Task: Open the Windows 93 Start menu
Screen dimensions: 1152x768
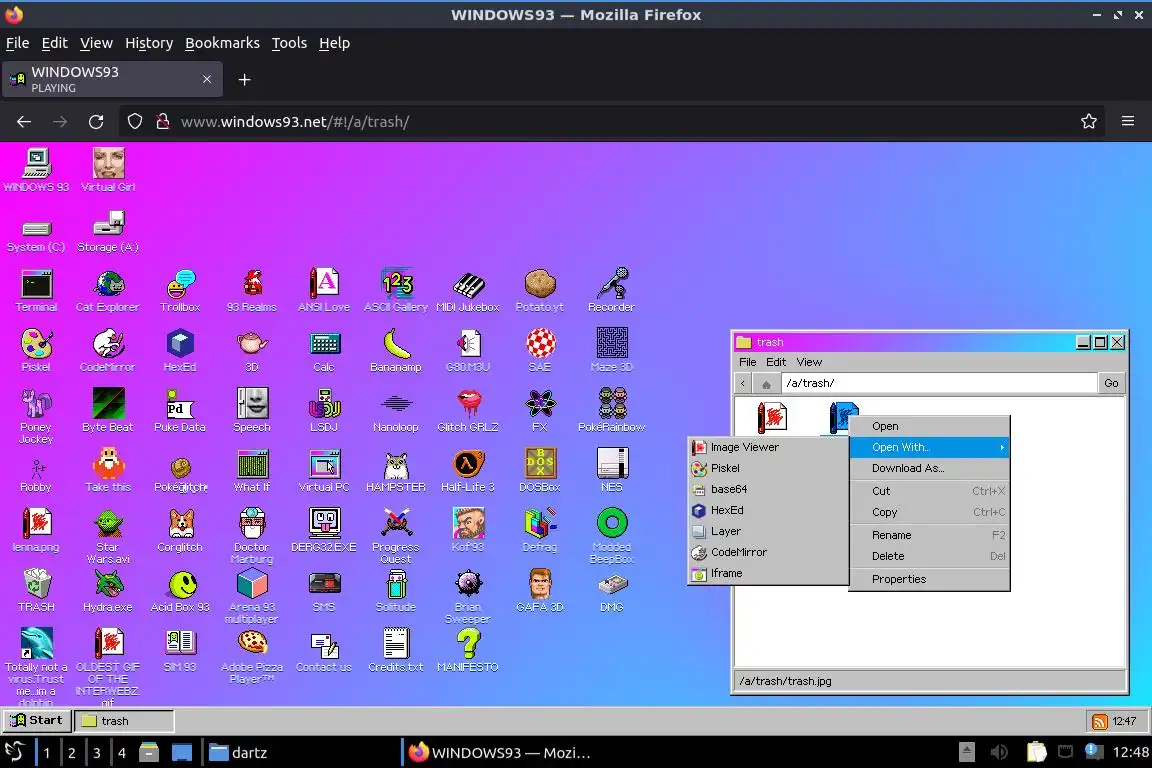Action: coord(37,720)
